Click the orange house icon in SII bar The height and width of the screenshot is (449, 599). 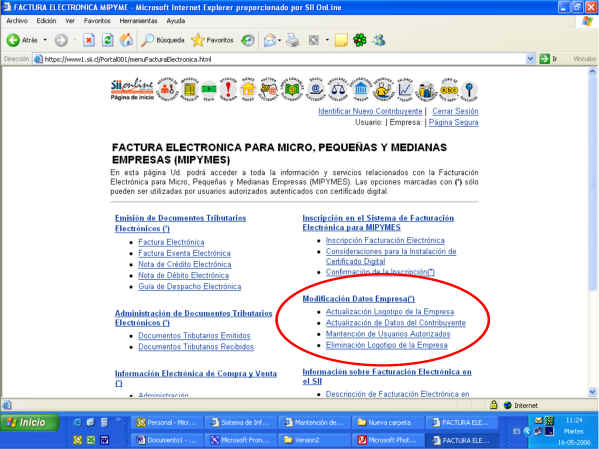click(248, 89)
